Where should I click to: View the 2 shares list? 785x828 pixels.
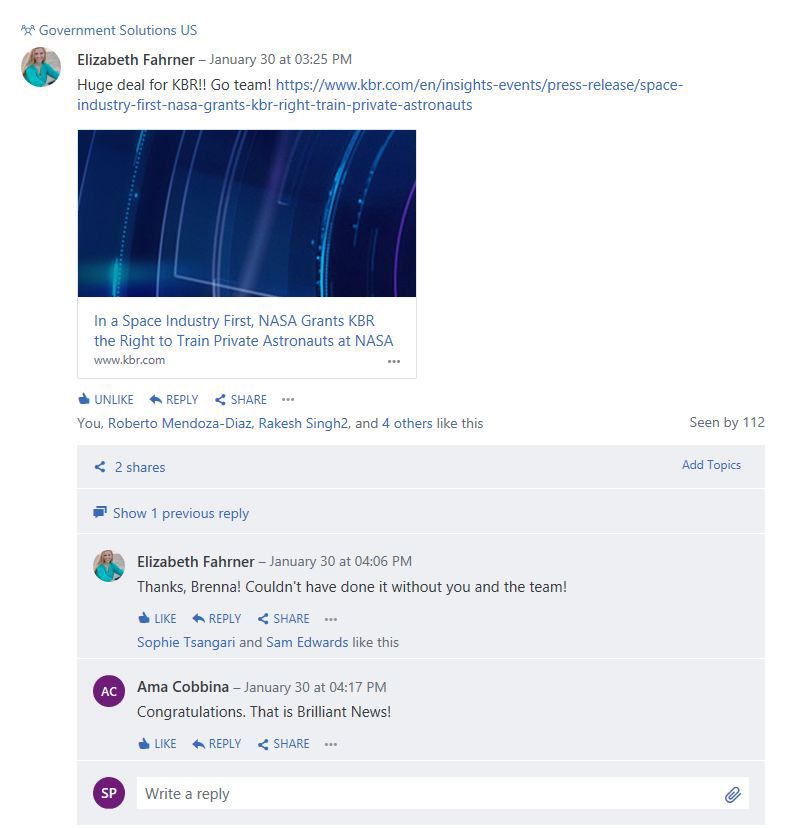(x=130, y=467)
